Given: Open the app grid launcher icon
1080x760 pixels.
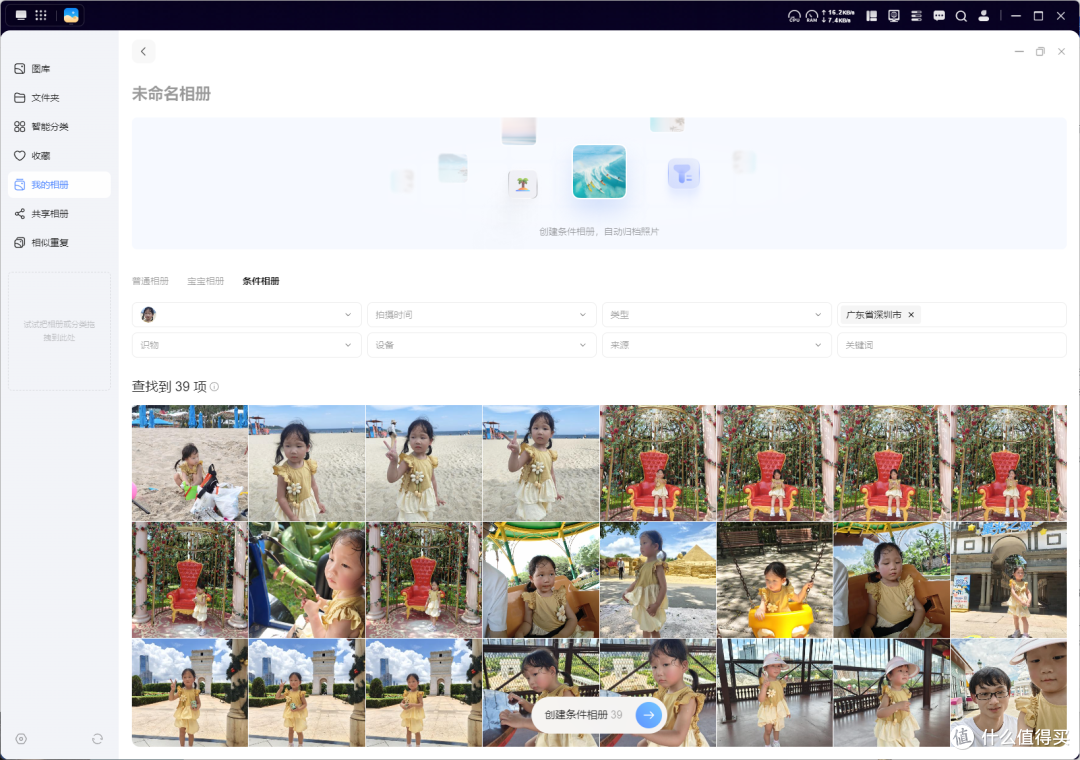Looking at the screenshot, I should pos(41,15).
